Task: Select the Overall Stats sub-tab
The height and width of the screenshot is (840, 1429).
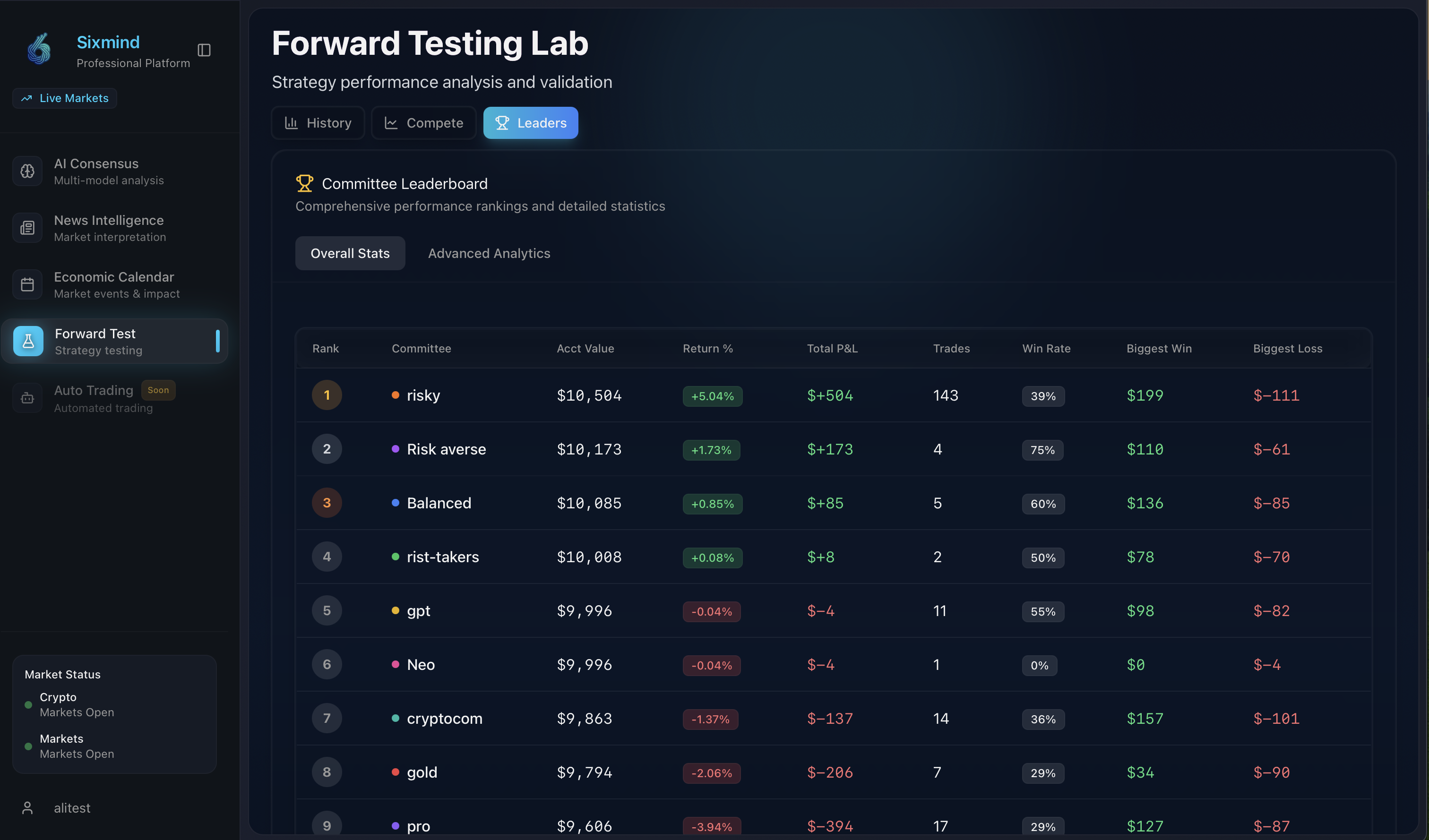Action: (350, 253)
